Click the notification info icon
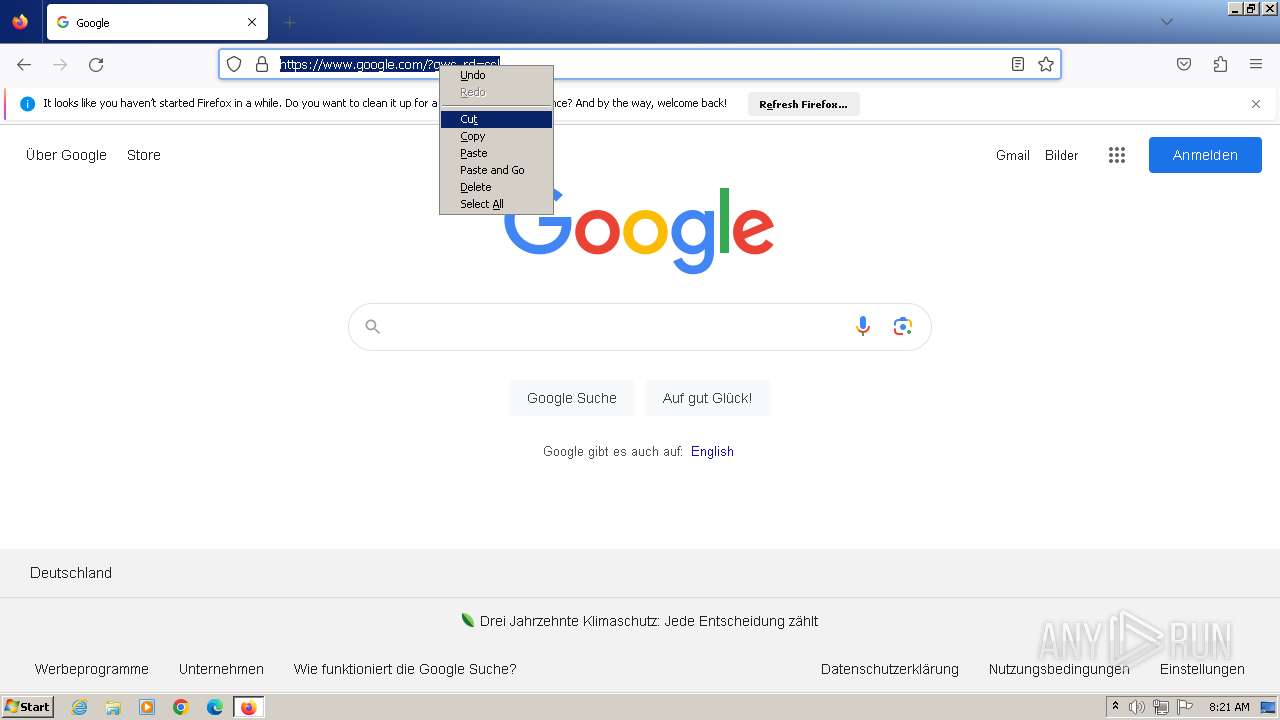1280x720 pixels. 28,104
